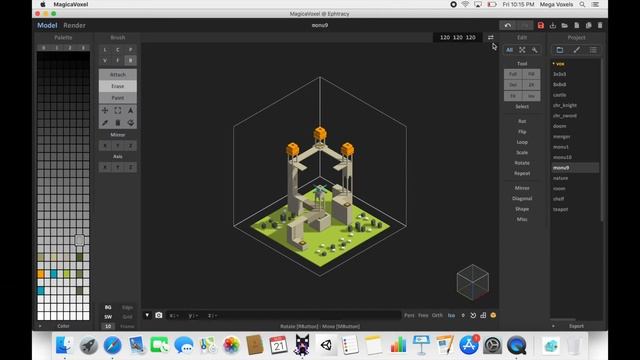The height and width of the screenshot is (360, 640).
Task: Click the model size field 120 120 120
Action: (458, 38)
